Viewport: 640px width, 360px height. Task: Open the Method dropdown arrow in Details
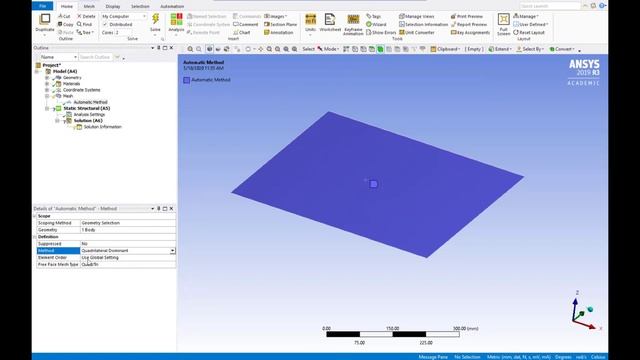(x=173, y=251)
